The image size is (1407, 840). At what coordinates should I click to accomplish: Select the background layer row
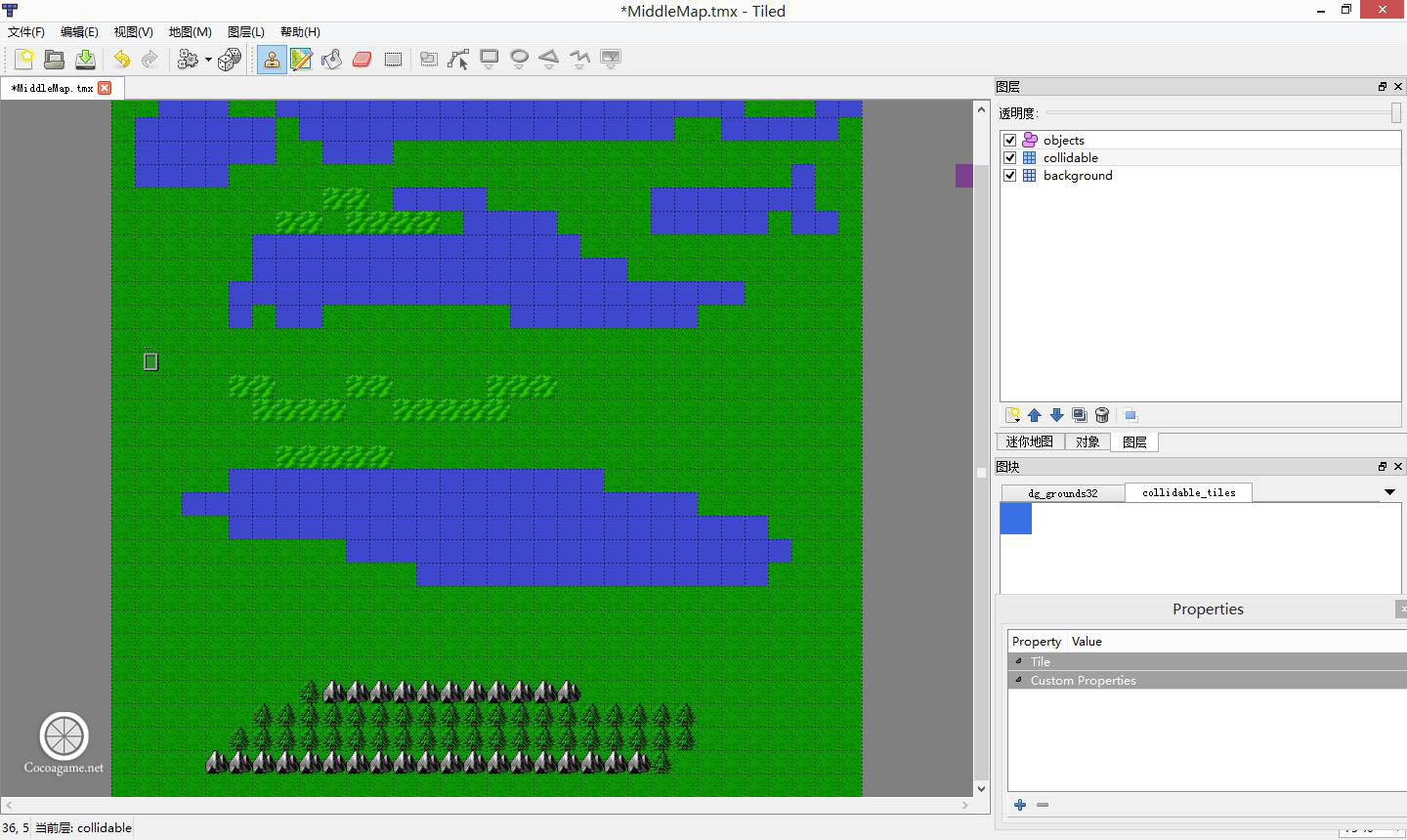click(x=1201, y=175)
